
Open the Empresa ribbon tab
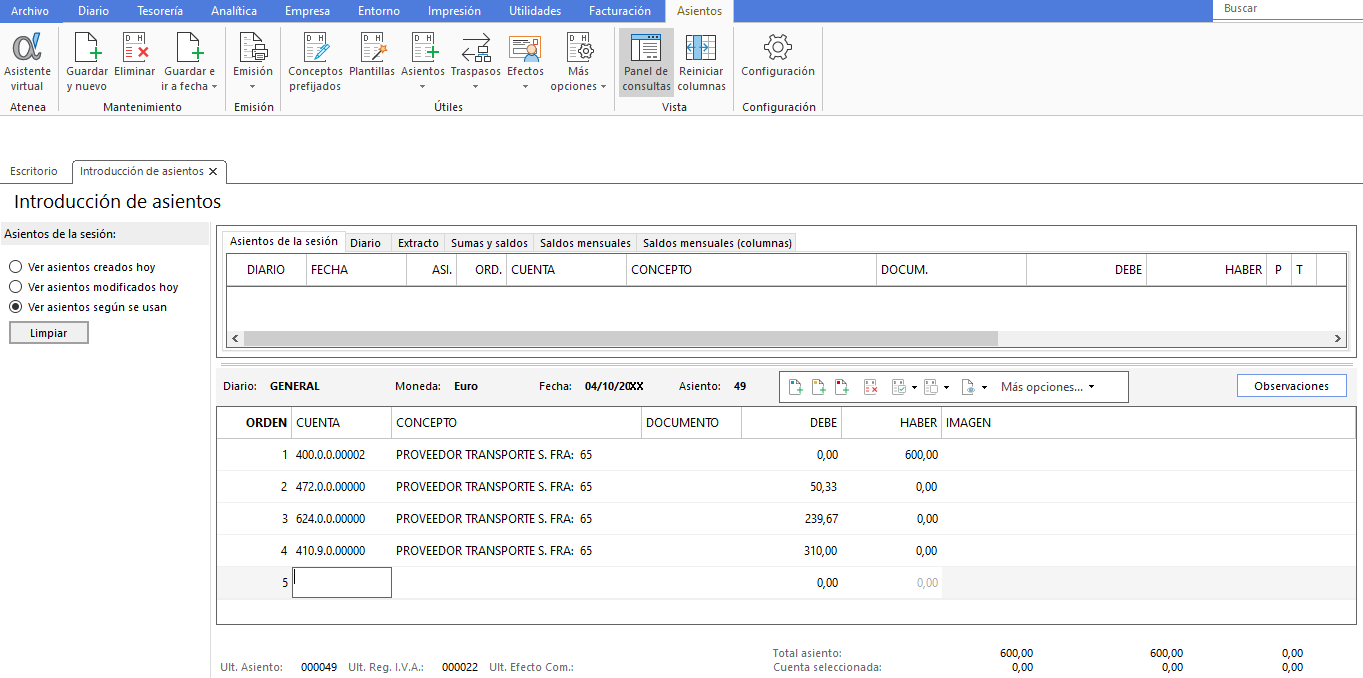tap(307, 11)
